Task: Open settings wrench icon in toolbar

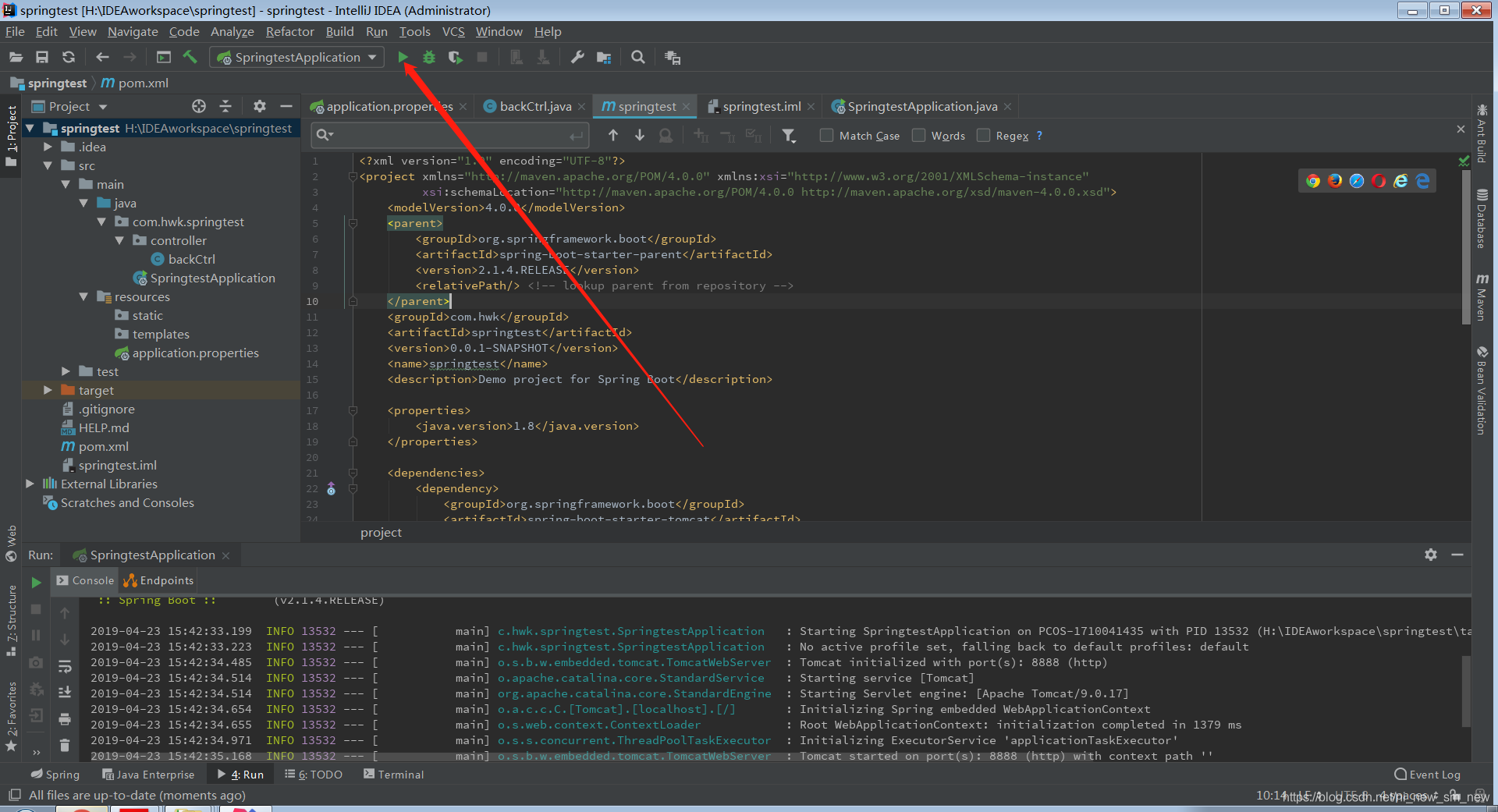Action: (x=577, y=57)
